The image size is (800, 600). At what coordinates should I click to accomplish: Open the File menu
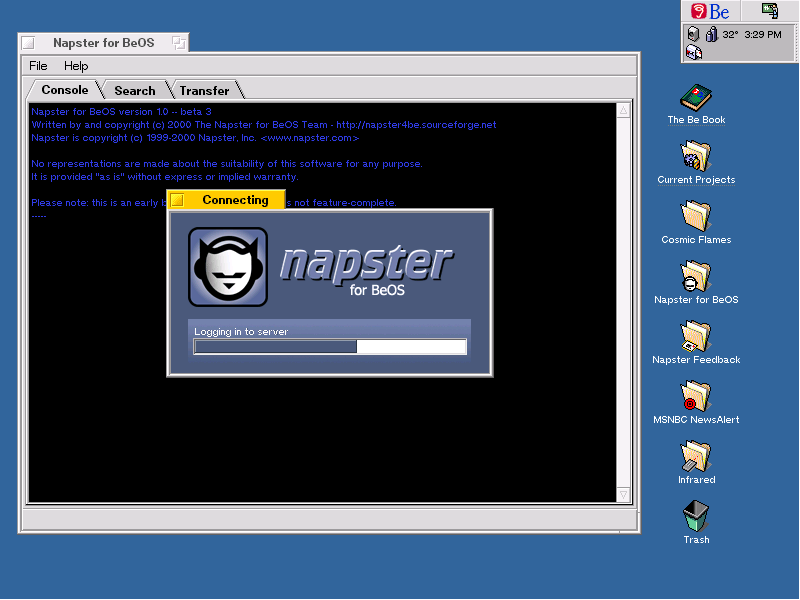(38, 66)
